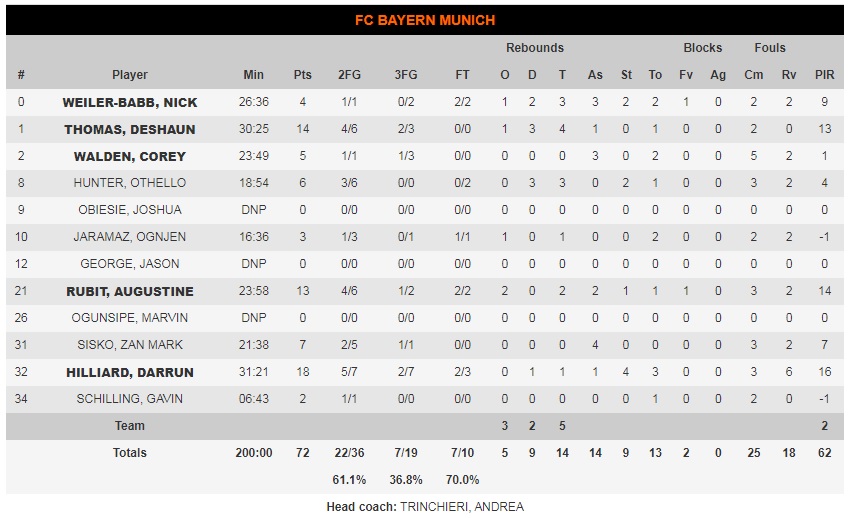Open JARAMAZ, OGNJEN player link
The image size is (849, 518).
point(129,237)
